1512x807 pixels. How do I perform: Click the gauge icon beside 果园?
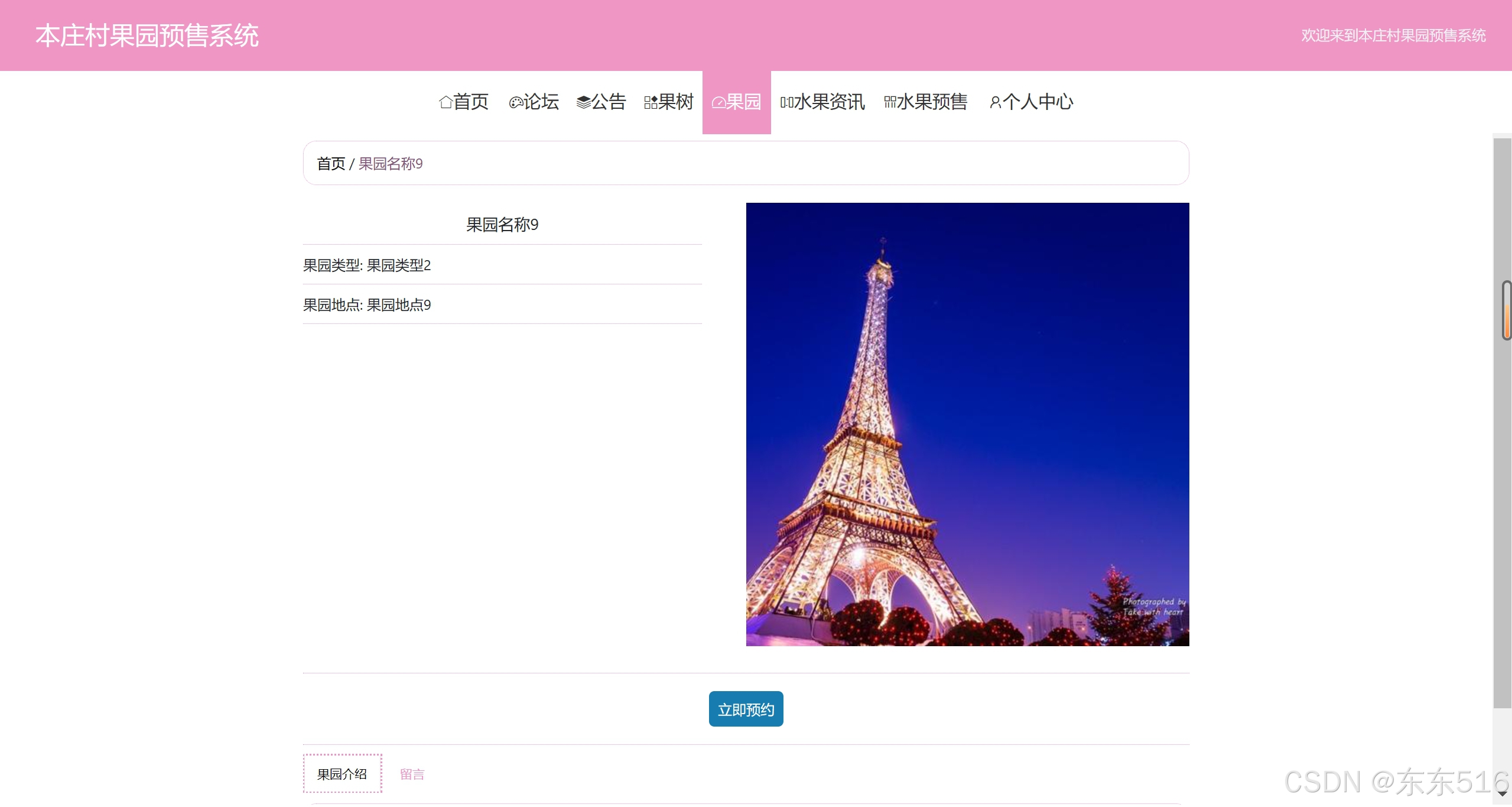coord(718,103)
